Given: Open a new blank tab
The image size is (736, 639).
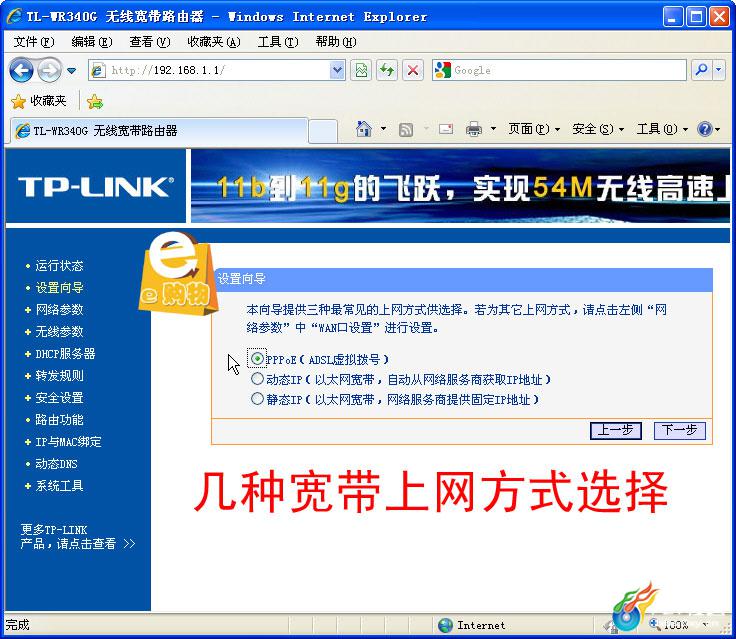Looking at the screenshot, I should (323, 131).
